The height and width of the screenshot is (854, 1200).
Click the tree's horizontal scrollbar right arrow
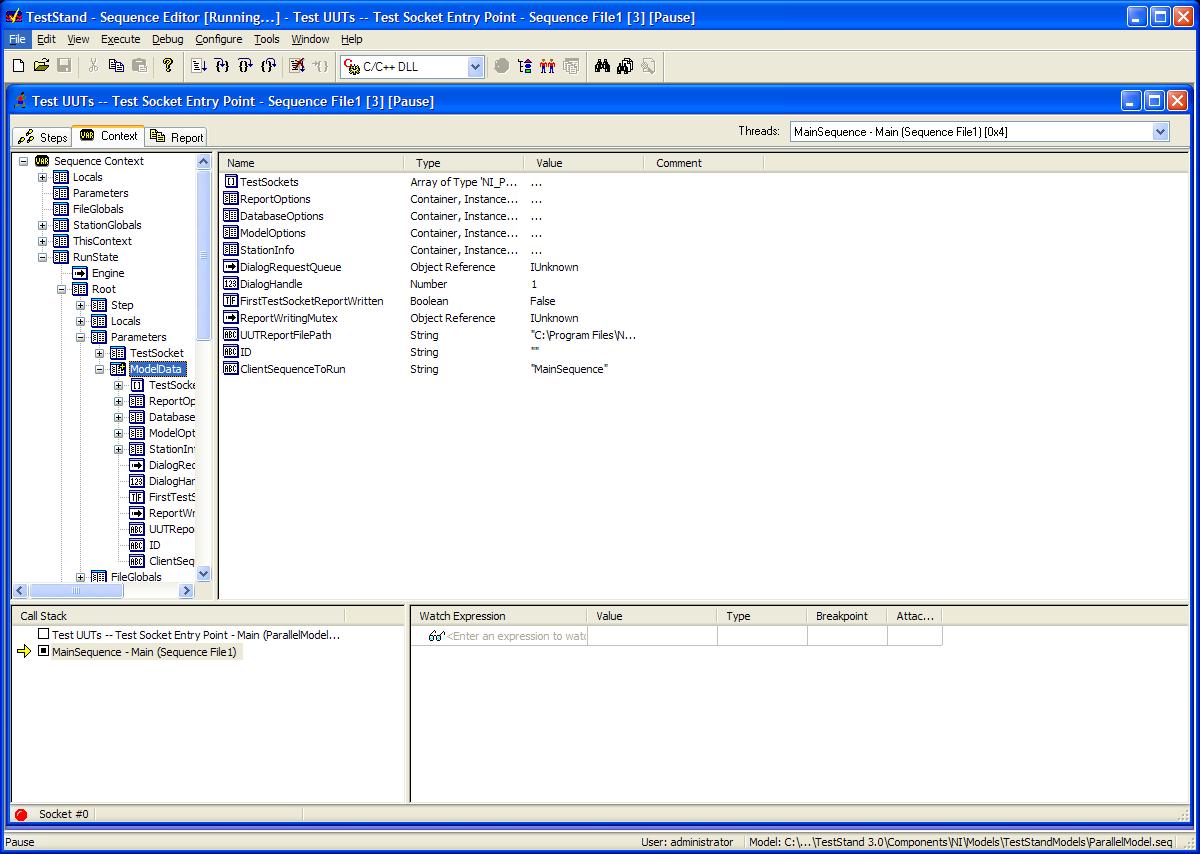(x=186, y=591)
